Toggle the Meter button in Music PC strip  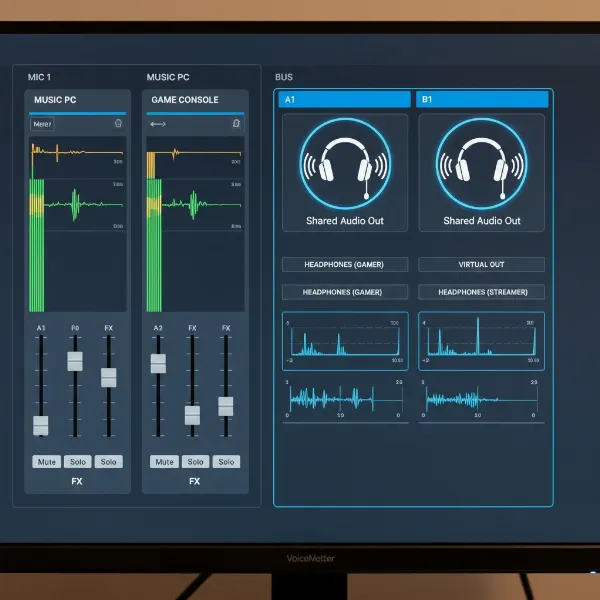[42, 124]
